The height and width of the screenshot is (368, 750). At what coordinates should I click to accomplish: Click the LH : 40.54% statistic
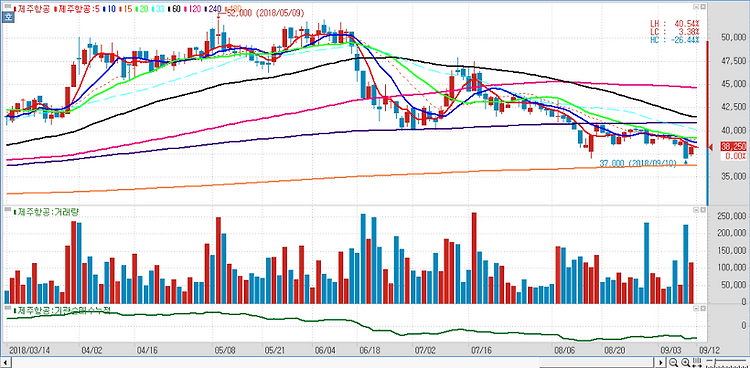[x=674, y=23]
